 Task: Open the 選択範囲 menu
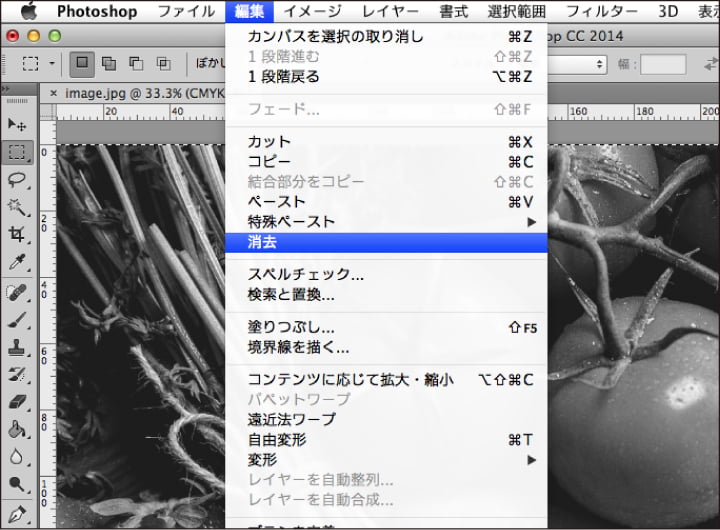517,11
